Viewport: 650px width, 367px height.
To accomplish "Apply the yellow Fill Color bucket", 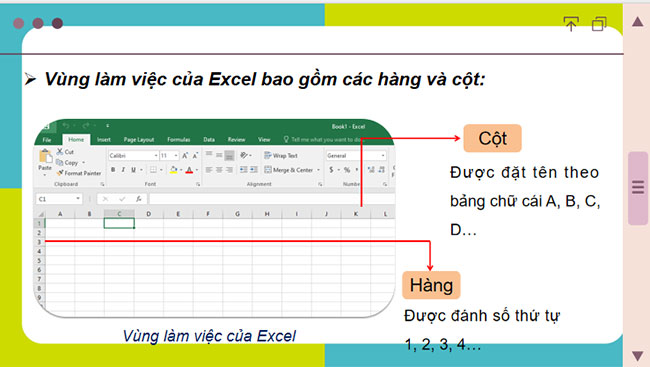I will click(174, 170).
